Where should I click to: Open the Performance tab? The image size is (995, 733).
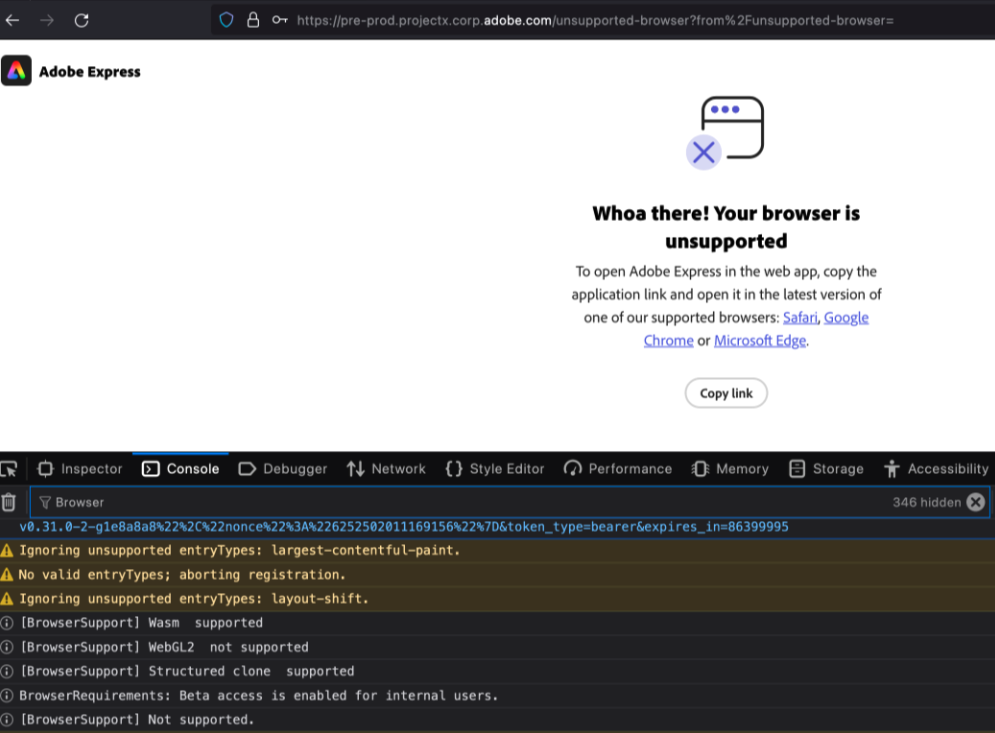619,468
